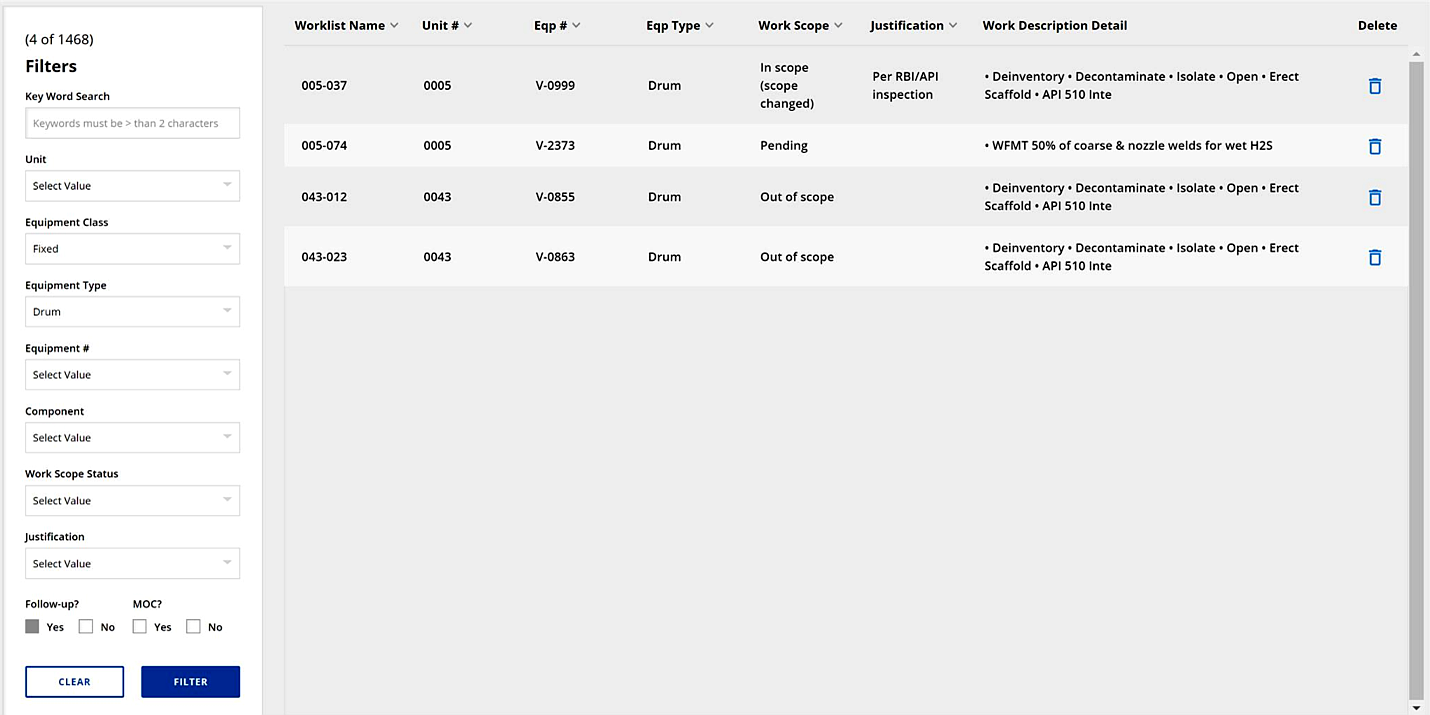1430x715 pixels.
Task: Open the Equipment Class selector showing Fixed
Action: pyautogui.click(x=132, y=248)
